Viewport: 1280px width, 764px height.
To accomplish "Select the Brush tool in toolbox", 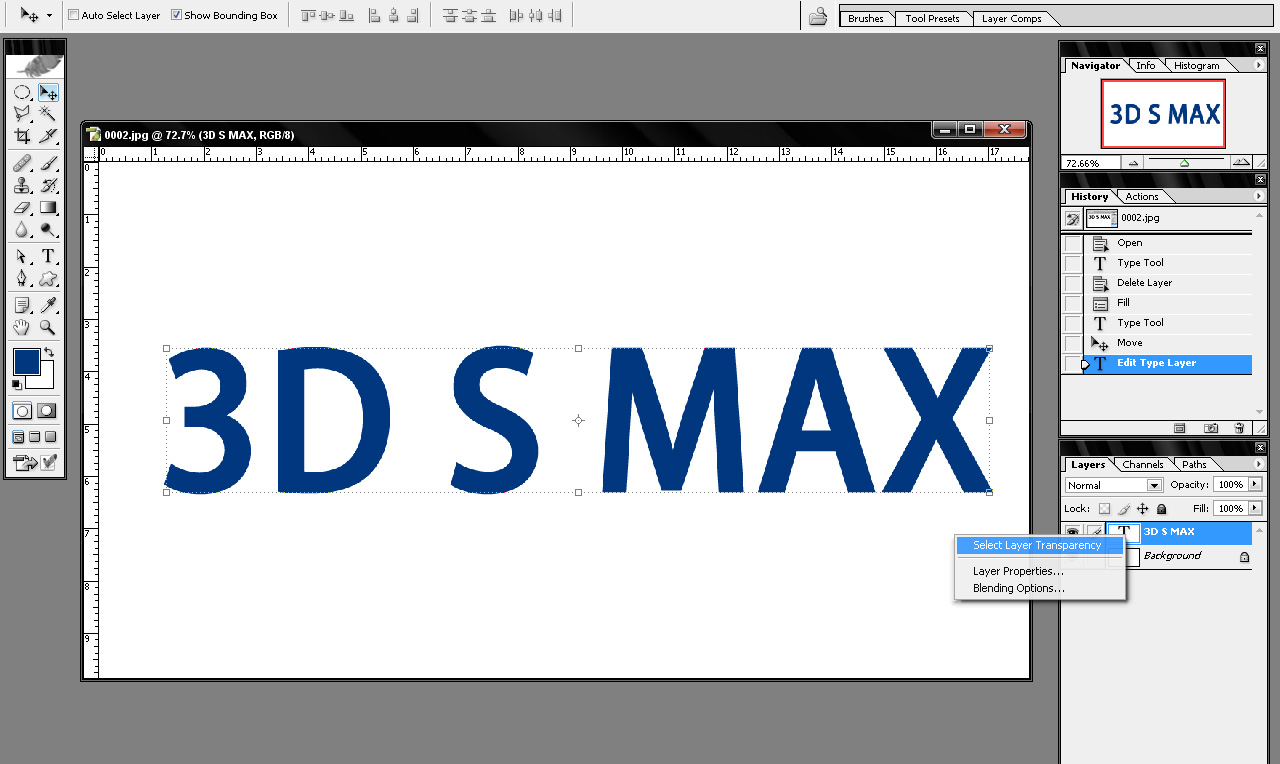I will pos(47,163).
